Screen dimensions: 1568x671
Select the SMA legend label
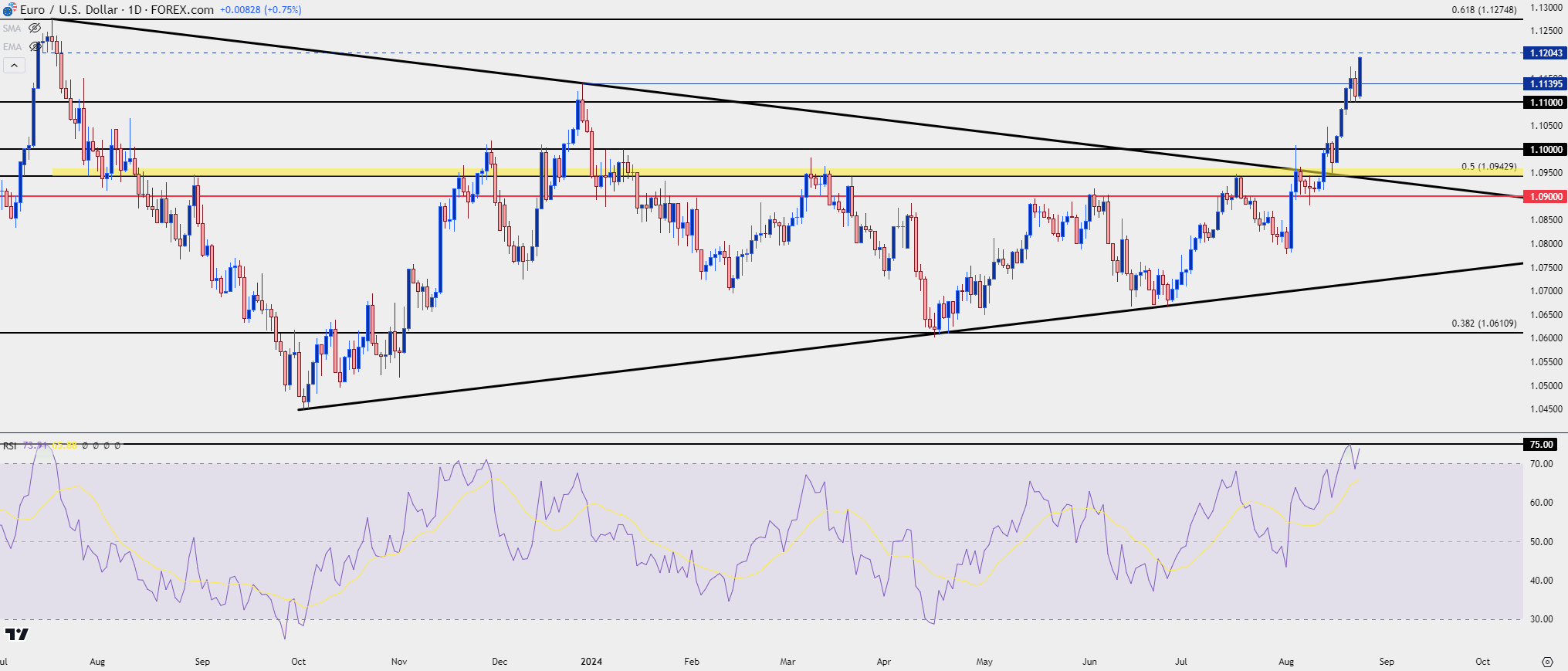[12, 29]
